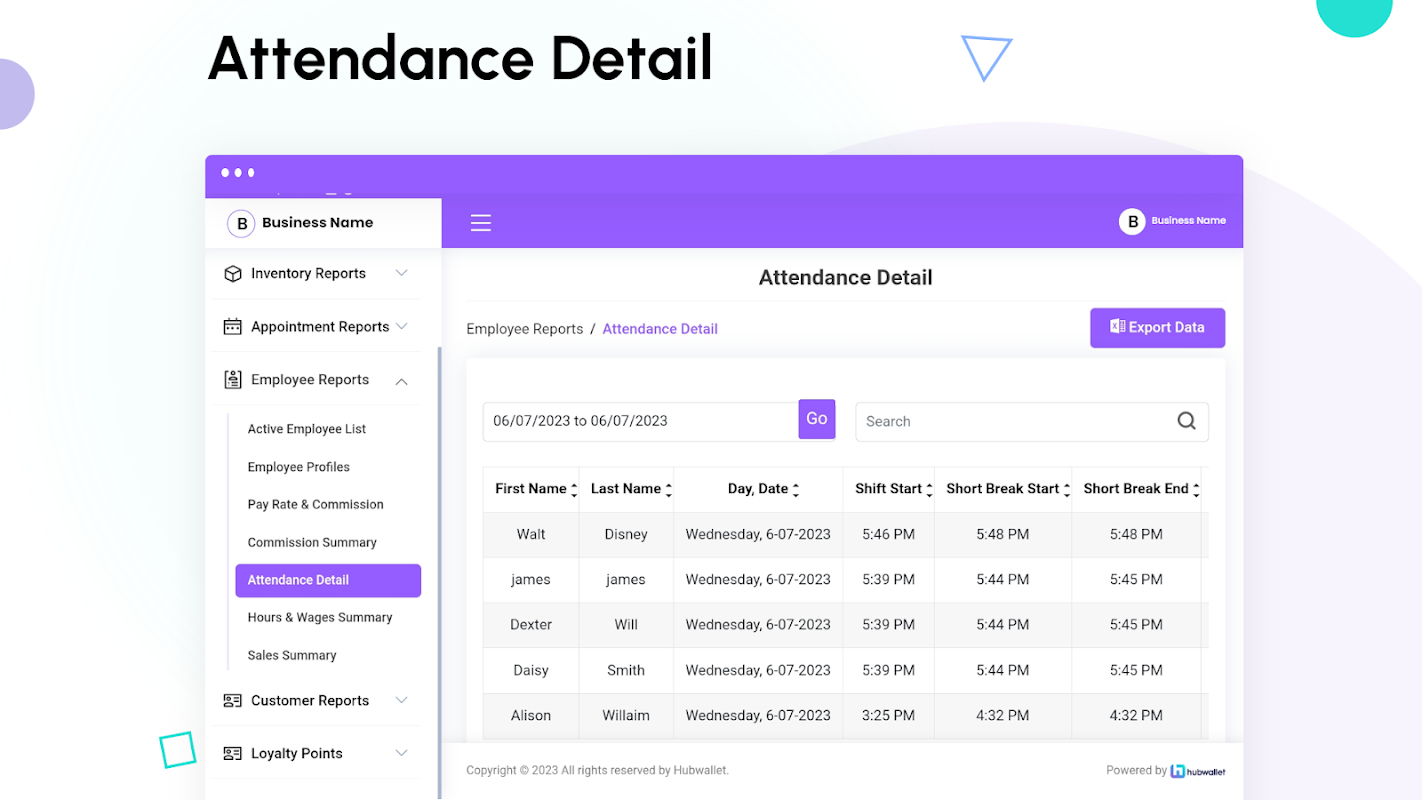Click Dexter's short break end "5:45 PM"
Viewport: 1422px width, 800px height.
pyautogui.click(x=1136, y=625)
